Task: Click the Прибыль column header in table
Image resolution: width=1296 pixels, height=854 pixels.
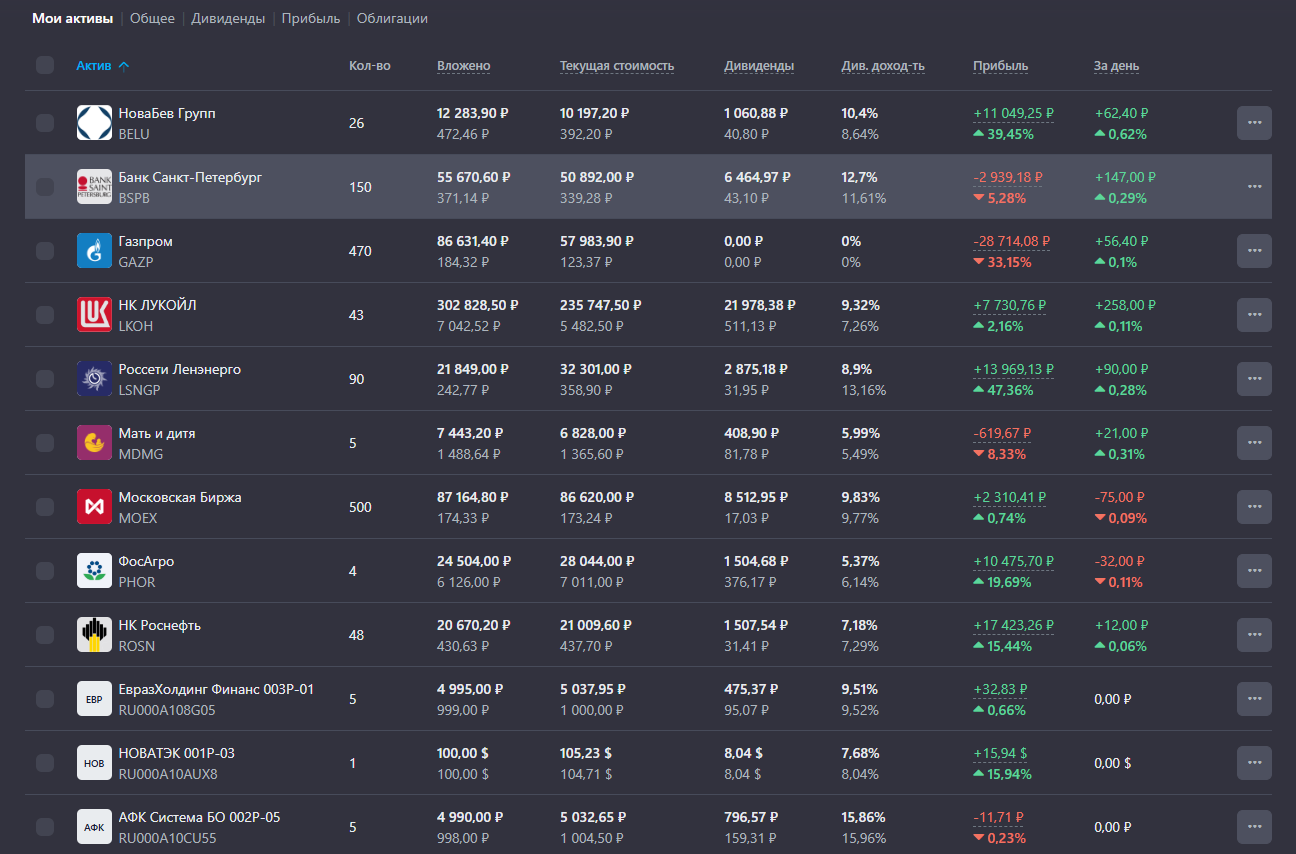Action: [x=1000, y=66]
